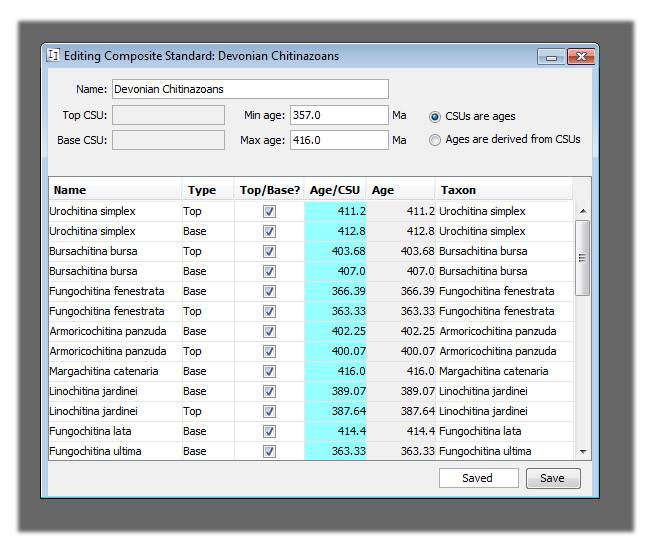Click Type cell of Bursachitina bursa Base row
652x550 pixels.
click(x=208, y=271)
